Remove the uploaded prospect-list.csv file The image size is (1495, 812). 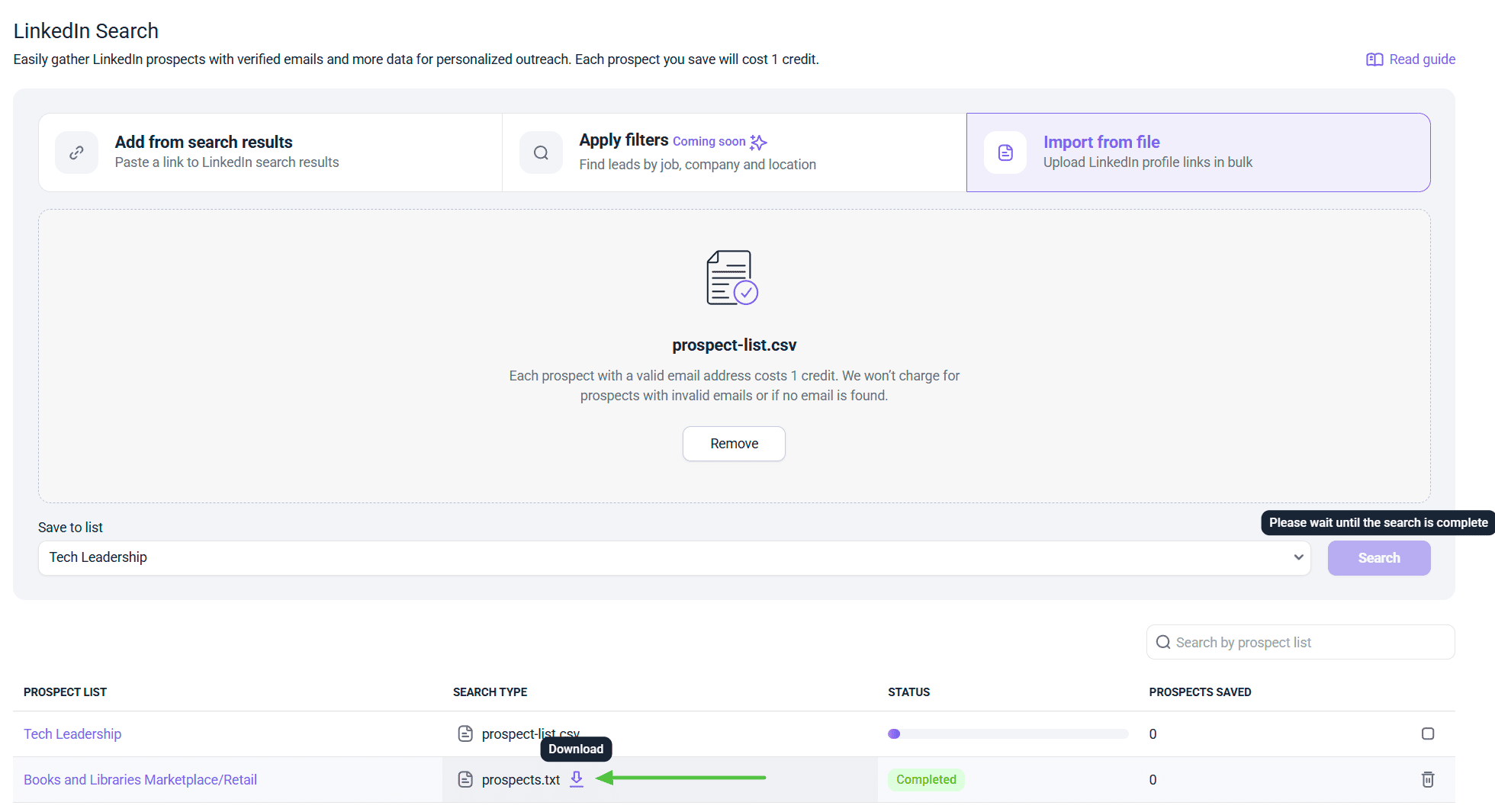tap(734, 444)
